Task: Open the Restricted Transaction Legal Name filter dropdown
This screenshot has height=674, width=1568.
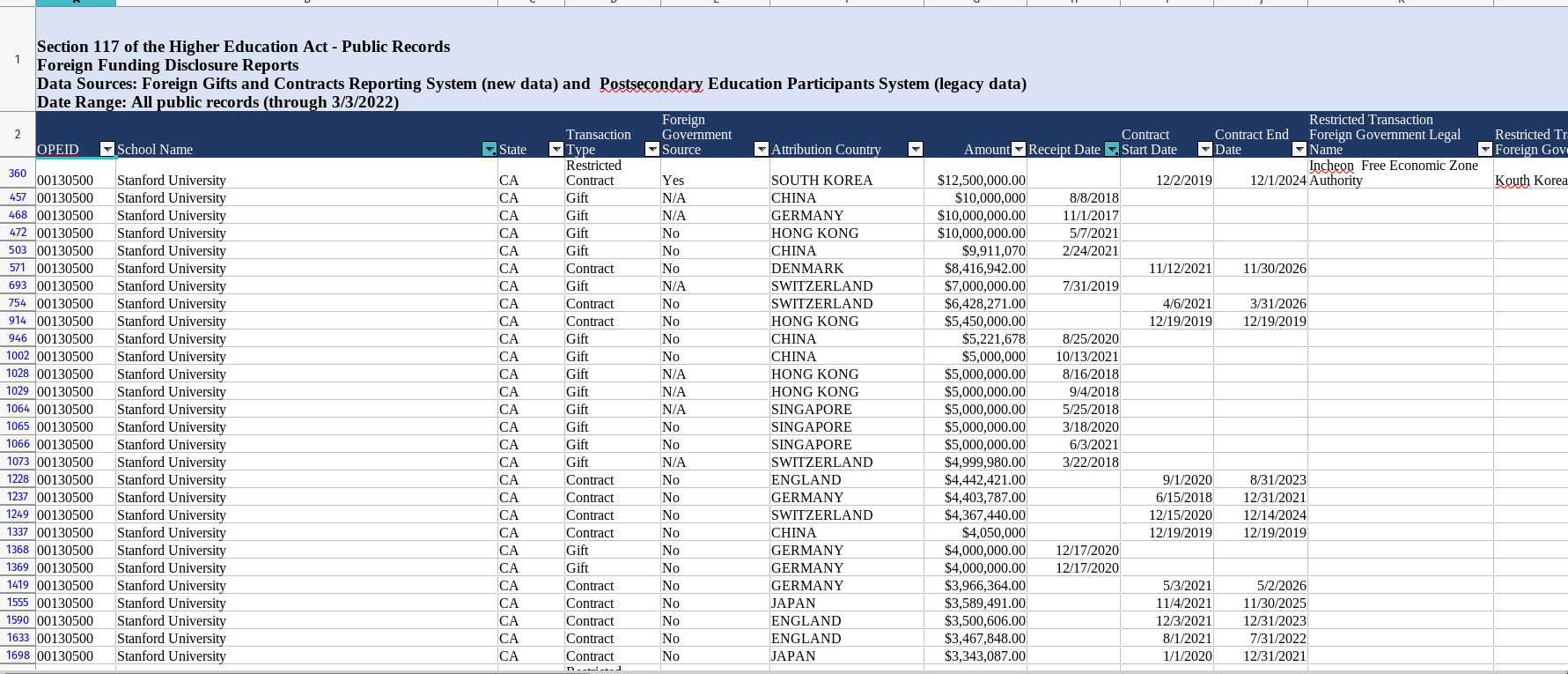Action: tap(1485, 150)
